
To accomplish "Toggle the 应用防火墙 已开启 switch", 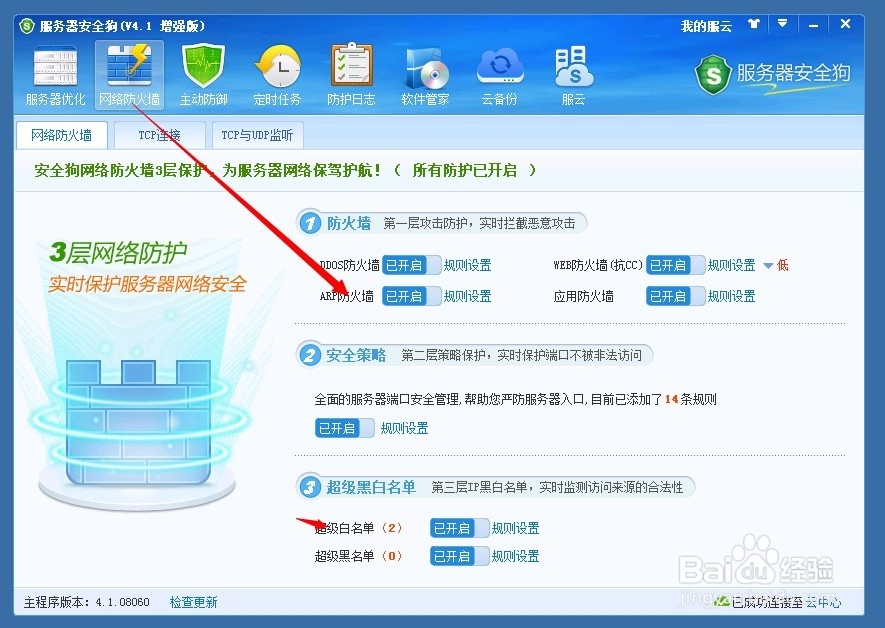I will click(x=676, y=296).
